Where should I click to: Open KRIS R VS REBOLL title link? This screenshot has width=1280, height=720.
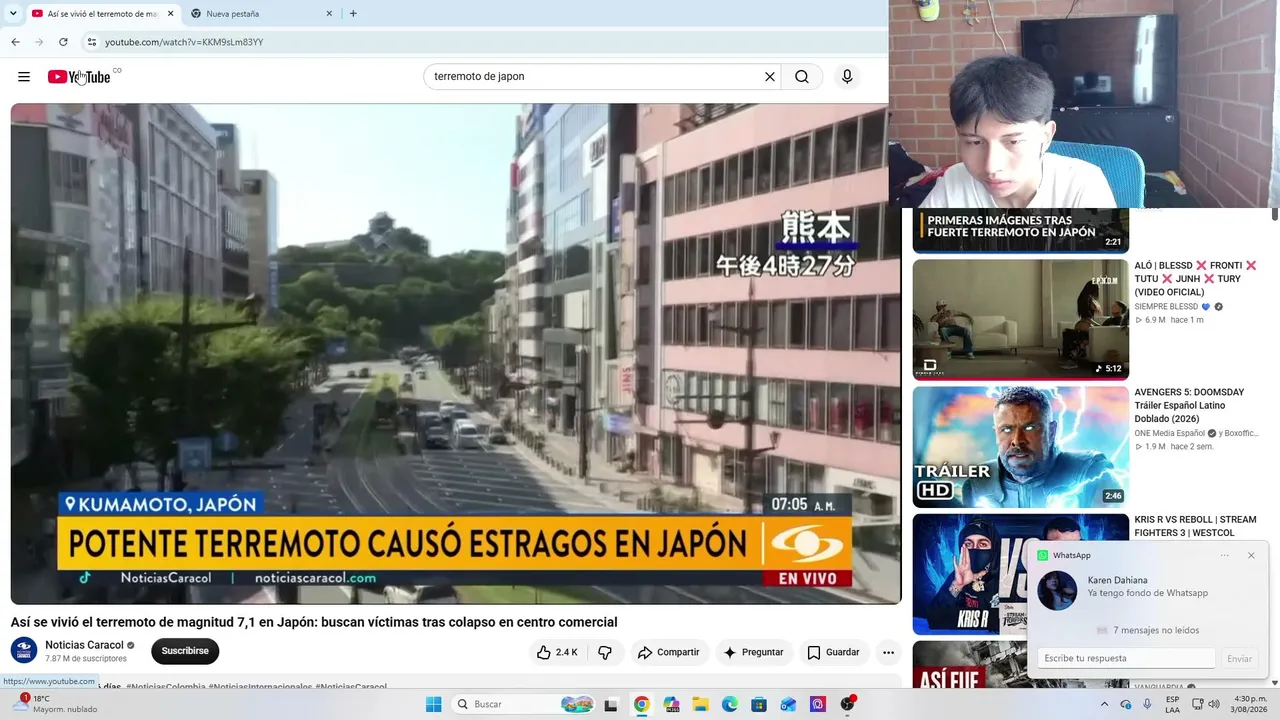[x=1195, y=526]
